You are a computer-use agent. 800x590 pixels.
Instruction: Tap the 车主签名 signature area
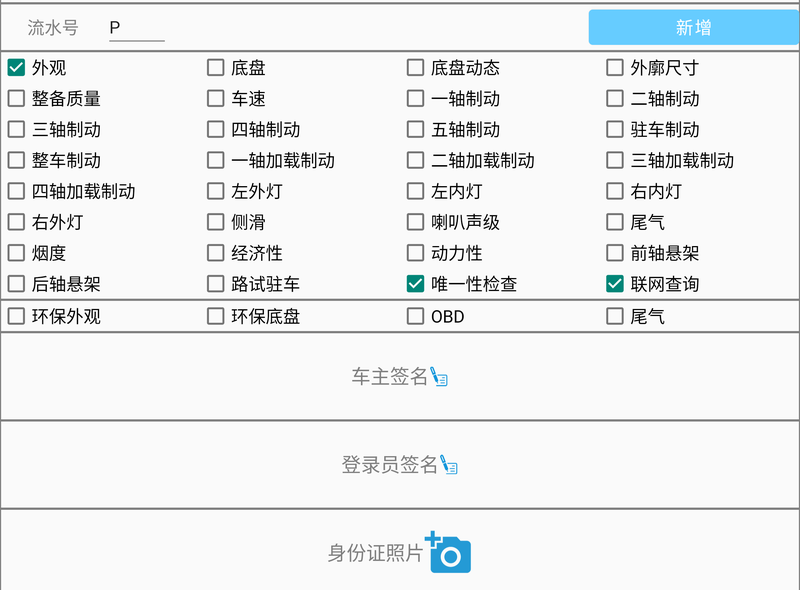coord(400,377)
